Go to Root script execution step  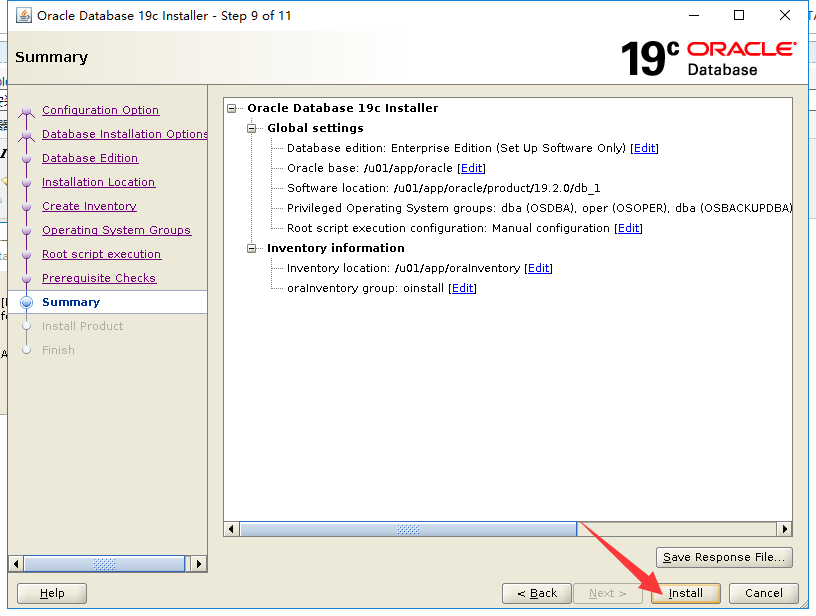tap(101, 254)
